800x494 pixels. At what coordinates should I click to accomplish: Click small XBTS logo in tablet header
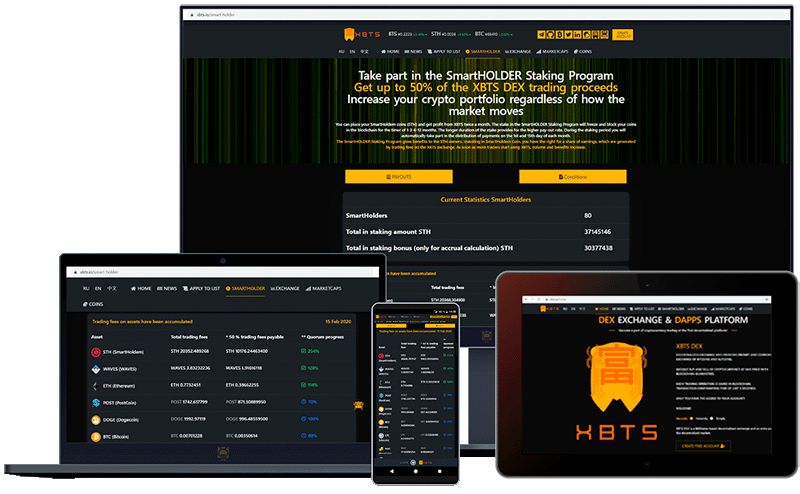549,309
